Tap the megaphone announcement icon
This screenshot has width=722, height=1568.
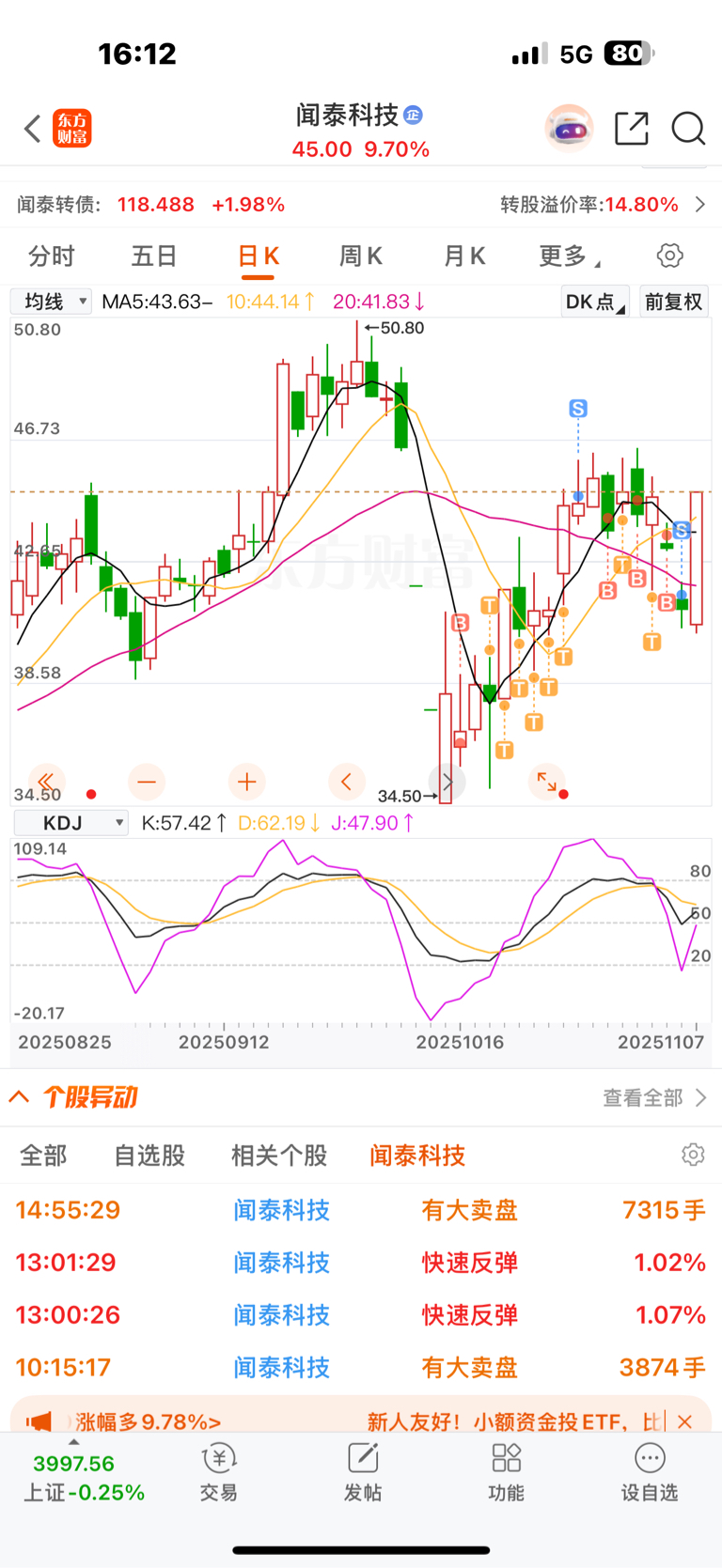(39, 1421)
